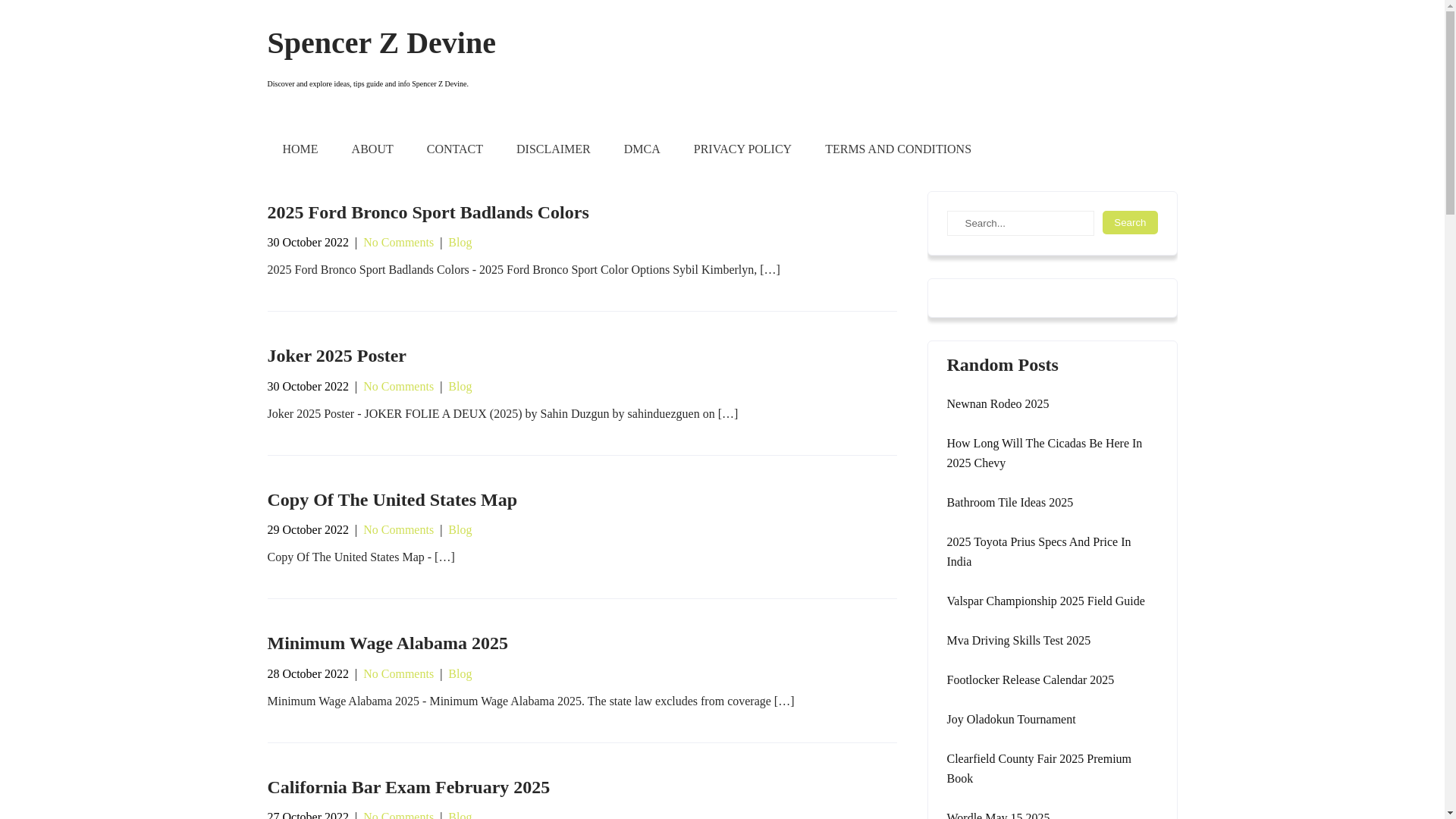Open Joy Oladokun Tournament post

click(1011, 720)
